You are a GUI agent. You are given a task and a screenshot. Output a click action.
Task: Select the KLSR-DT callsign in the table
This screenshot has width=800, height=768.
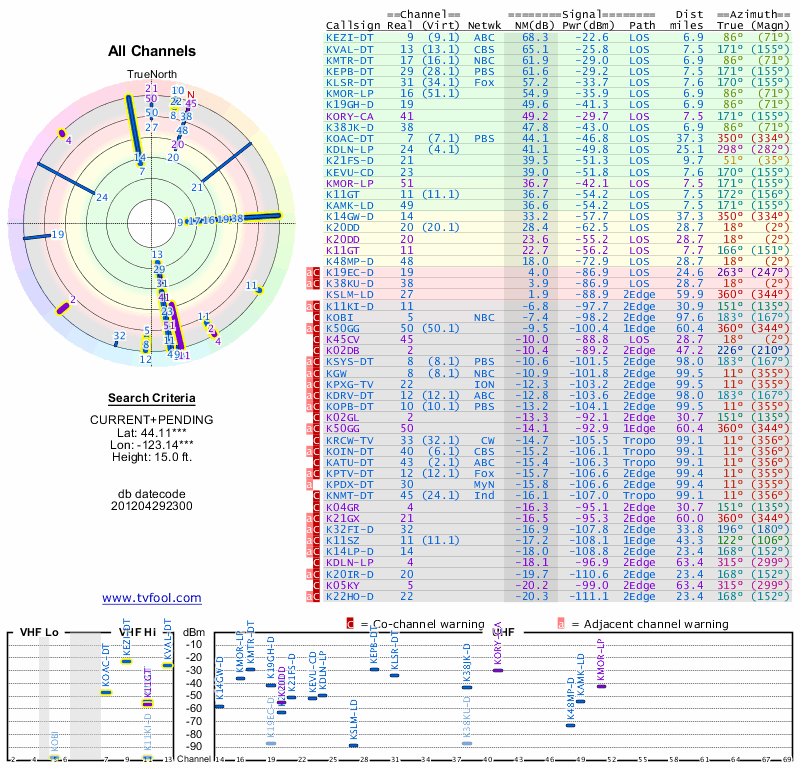[x=349, y=83]
